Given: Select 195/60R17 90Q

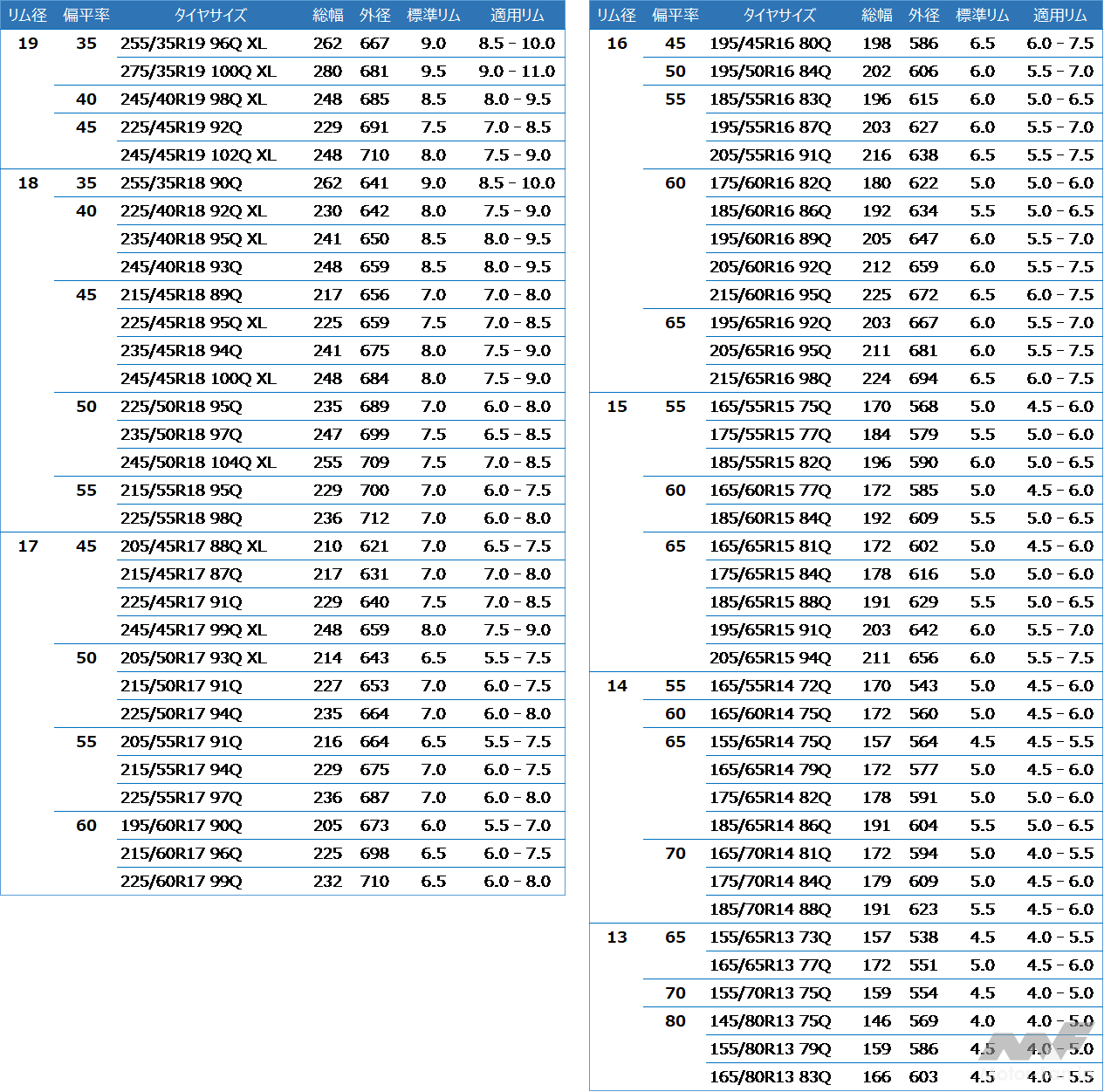Looking at the screenshot, I should coord(182,825).
